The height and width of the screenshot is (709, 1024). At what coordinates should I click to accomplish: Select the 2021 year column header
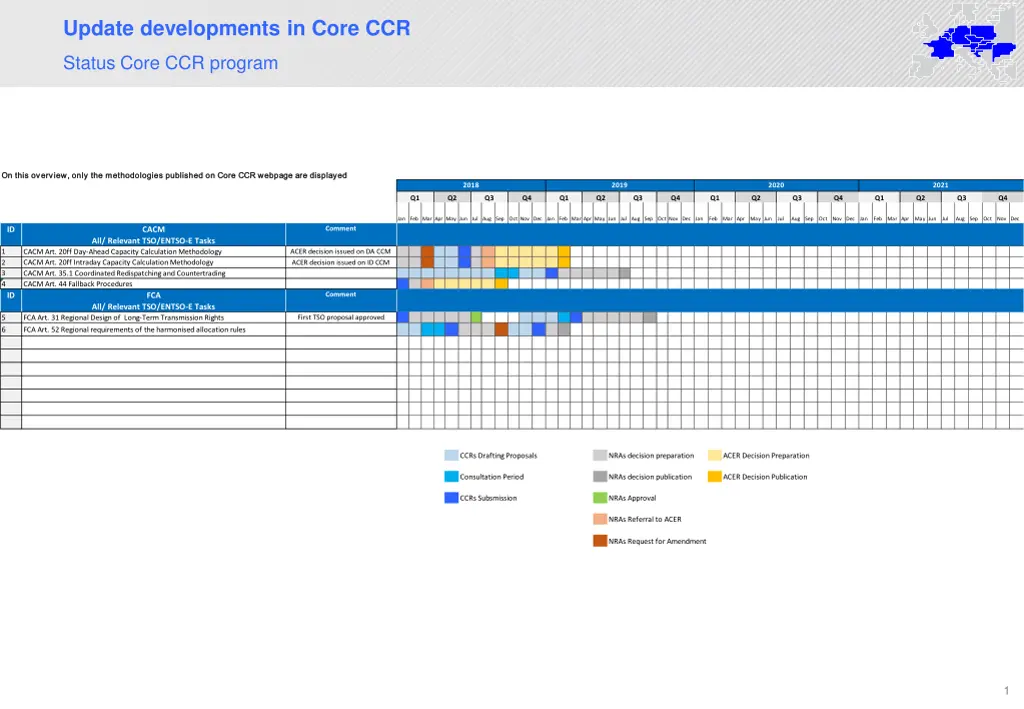pos(941,185)
